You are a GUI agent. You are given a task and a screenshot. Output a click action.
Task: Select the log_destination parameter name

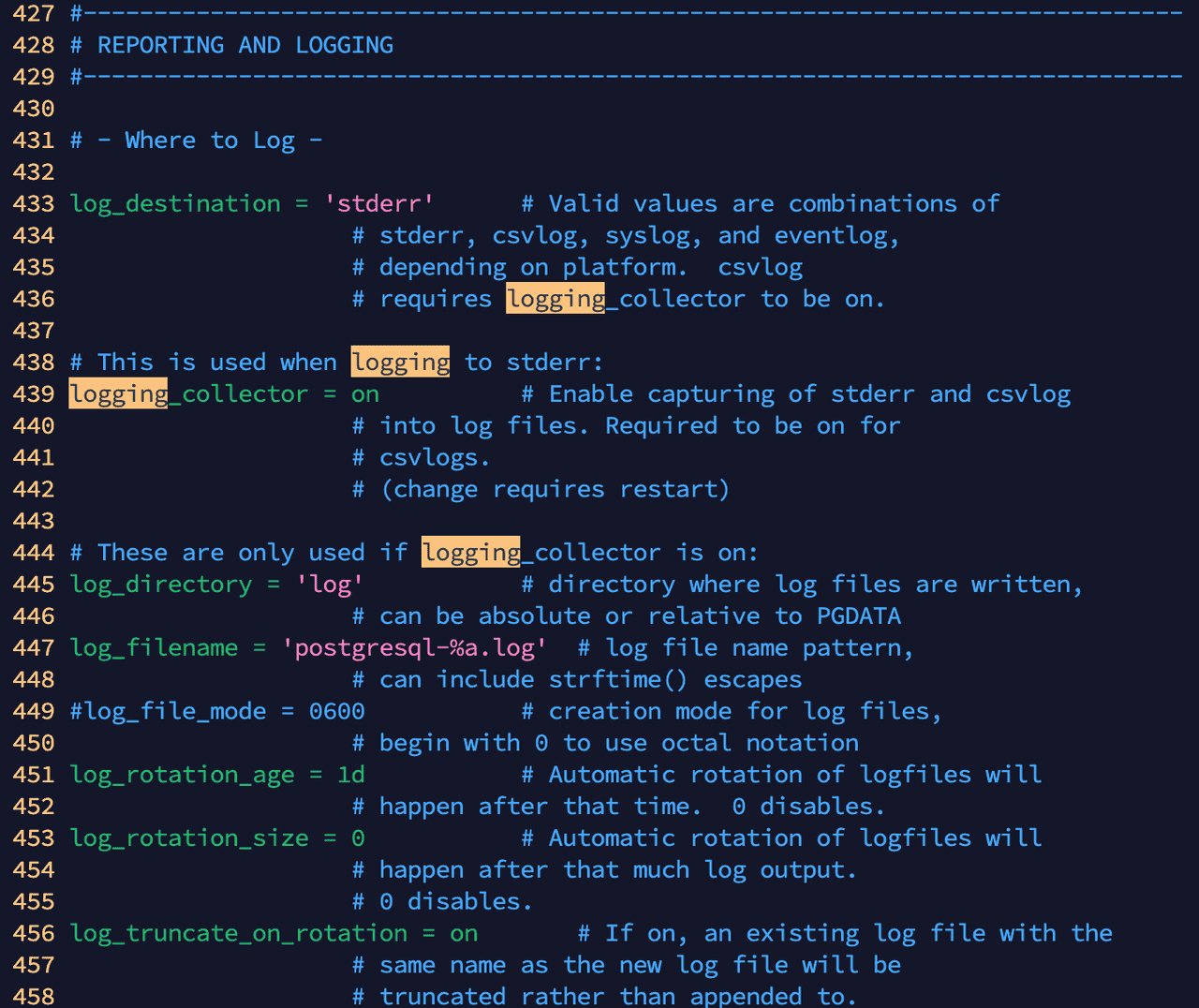click(x=174, y=203)
